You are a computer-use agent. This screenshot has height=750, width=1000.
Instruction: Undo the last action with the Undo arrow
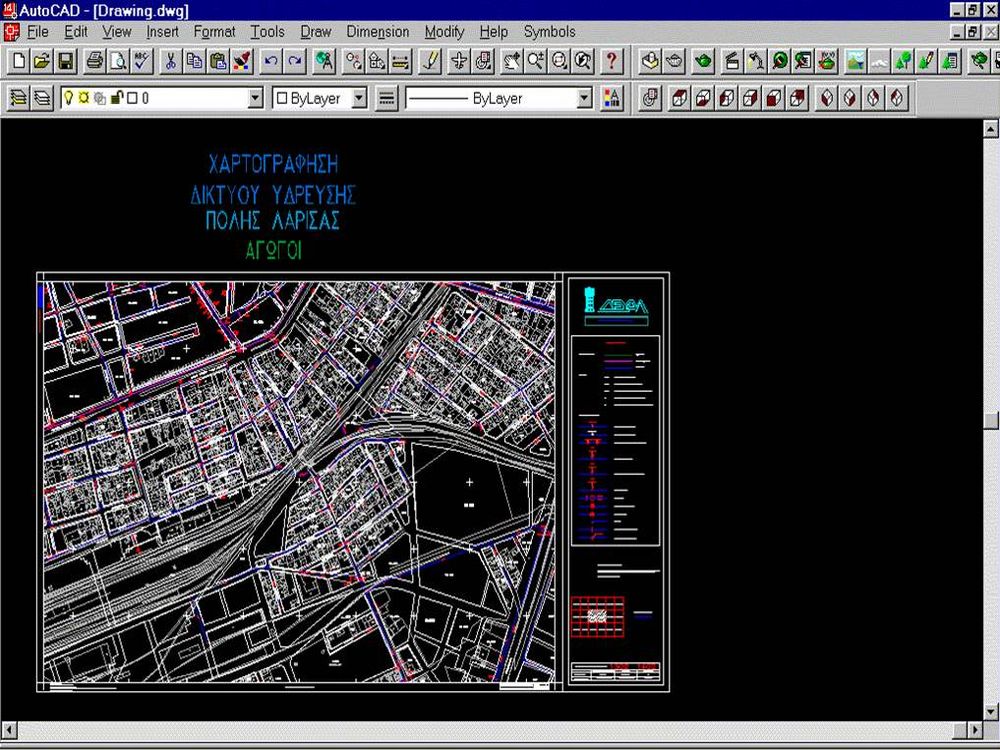[271, 61]
